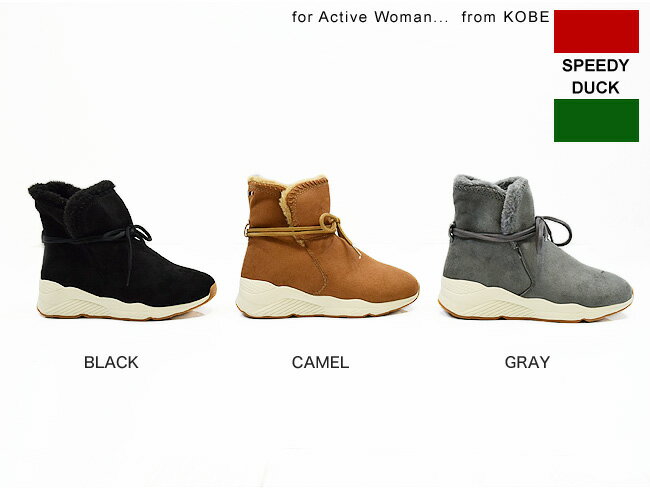Select the GRAY color label
Image resolution: width=650 pixels, height=488 pixels.
(527, 362)
